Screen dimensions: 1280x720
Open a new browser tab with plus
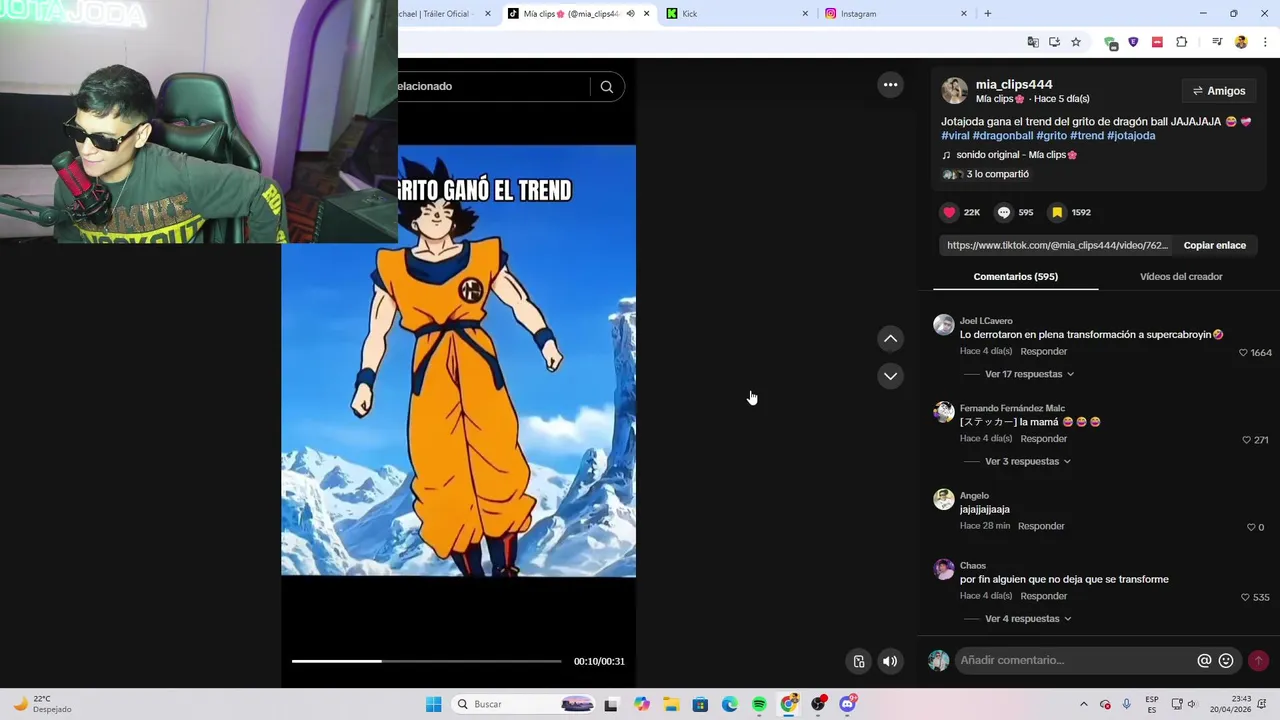pos(988,14)
